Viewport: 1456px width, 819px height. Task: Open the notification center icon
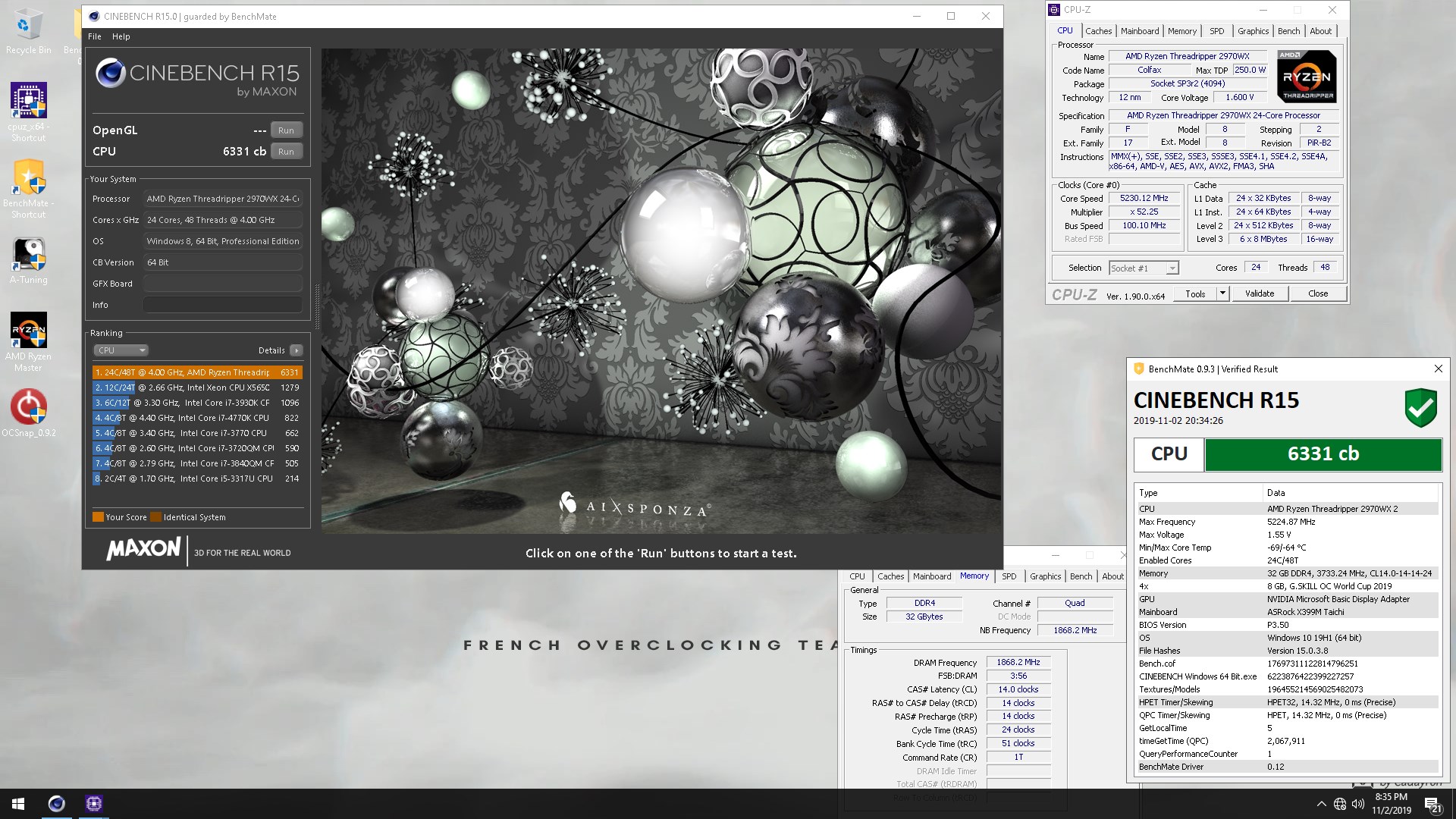[1432, 805]
